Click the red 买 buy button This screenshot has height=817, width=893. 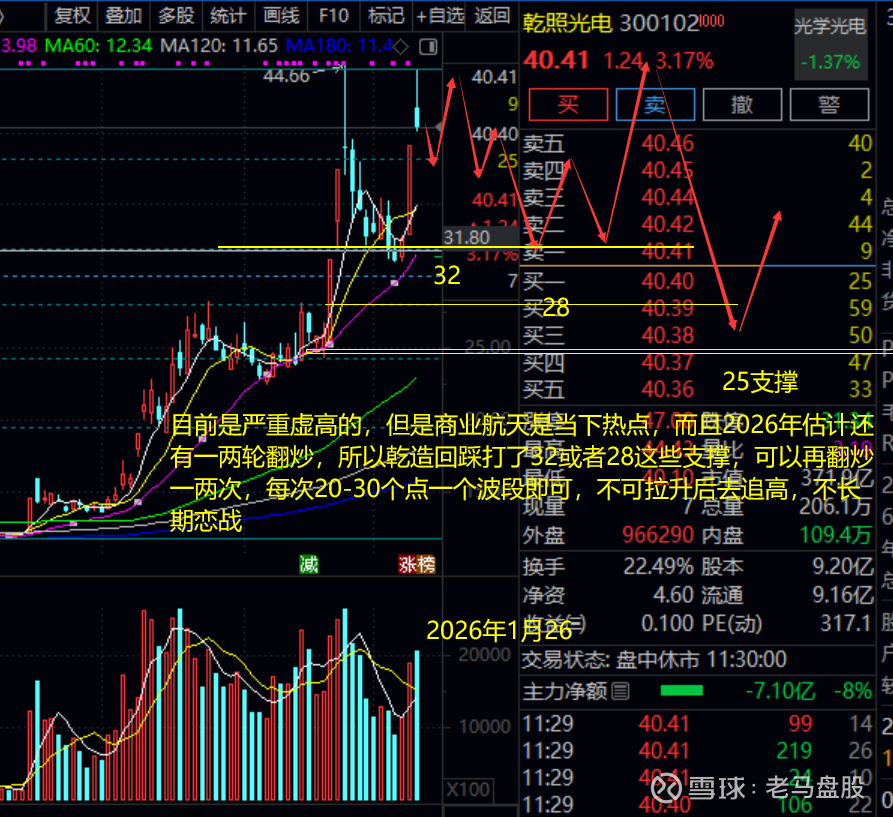(568, 105)
